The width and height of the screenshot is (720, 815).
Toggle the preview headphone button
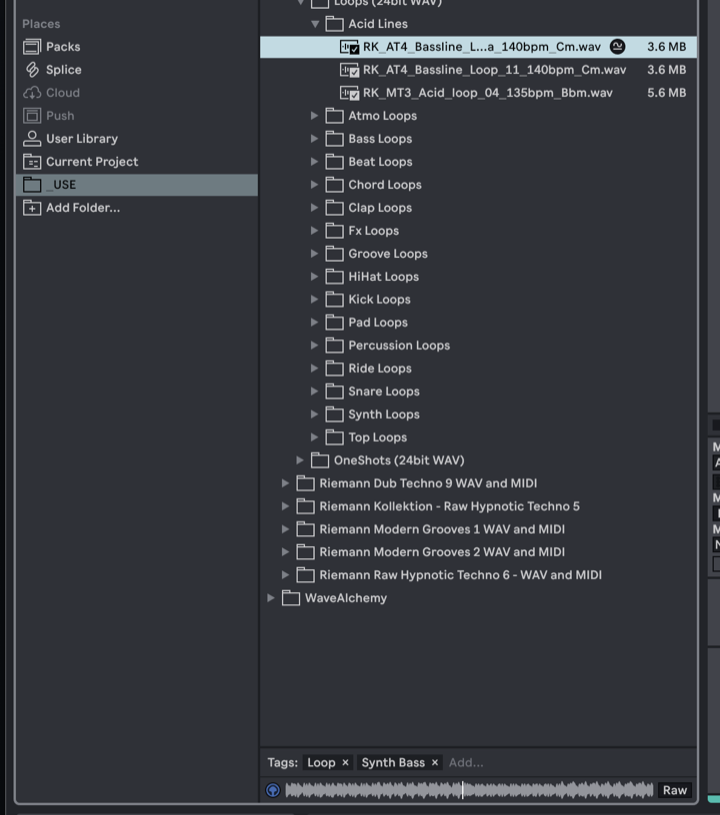click(x=273, y=790)
